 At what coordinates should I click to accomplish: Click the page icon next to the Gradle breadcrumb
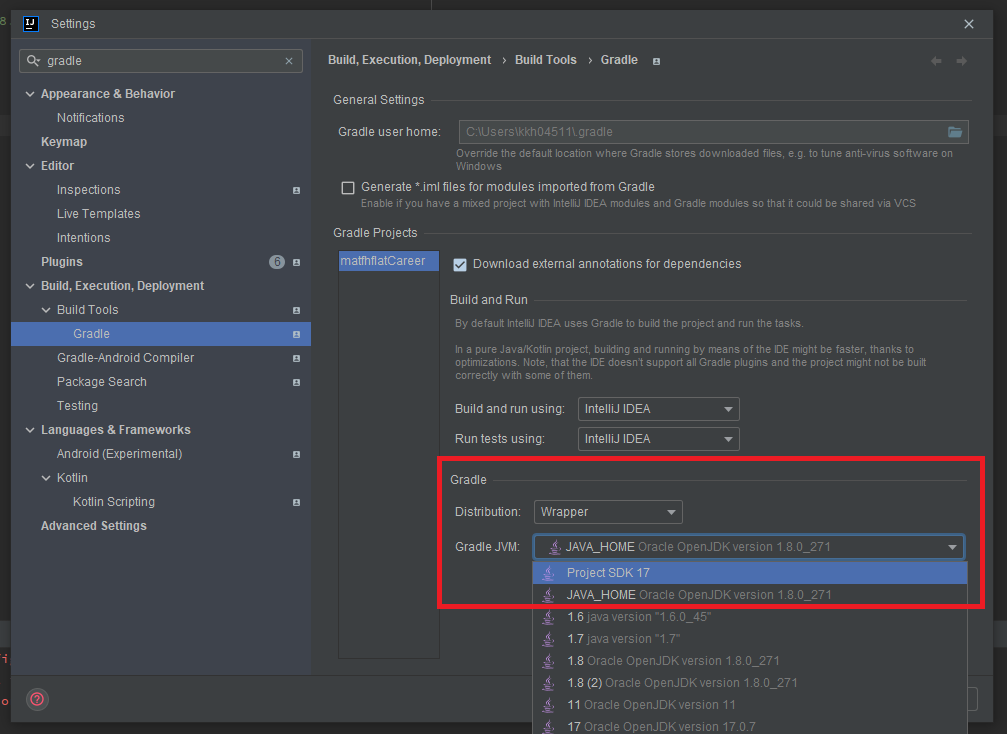(655, 61)
